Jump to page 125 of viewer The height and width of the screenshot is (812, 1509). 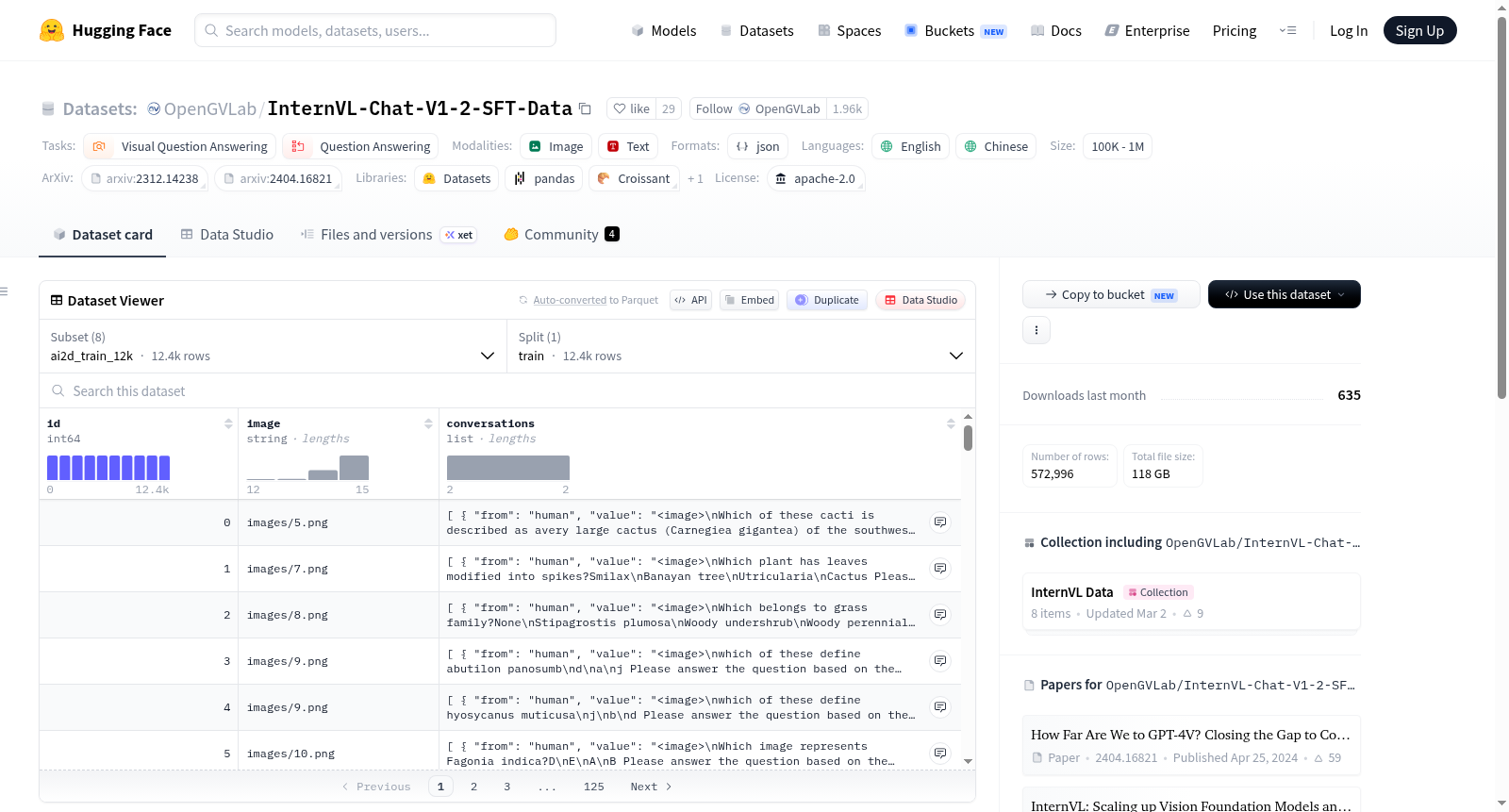[593, 787]
